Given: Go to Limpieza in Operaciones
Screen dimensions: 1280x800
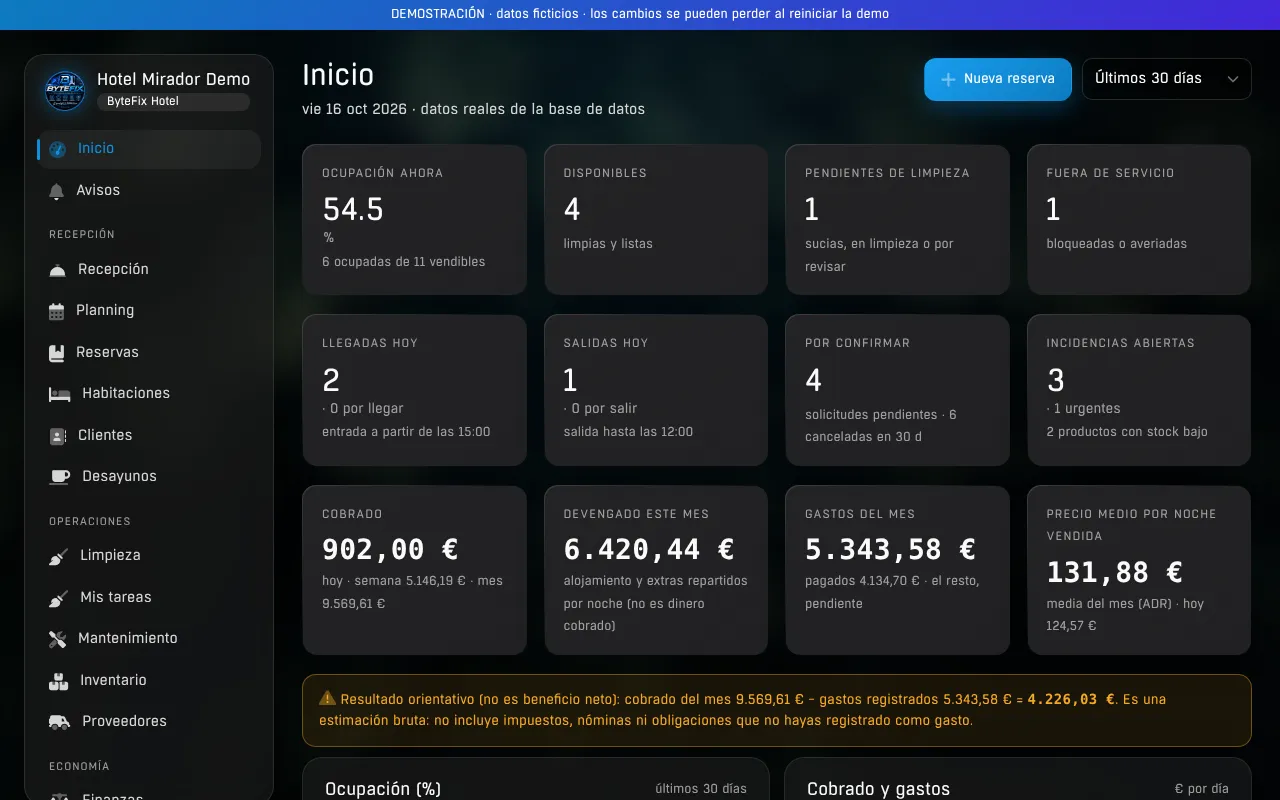Looking at the screenshot, I should (149, 555).
